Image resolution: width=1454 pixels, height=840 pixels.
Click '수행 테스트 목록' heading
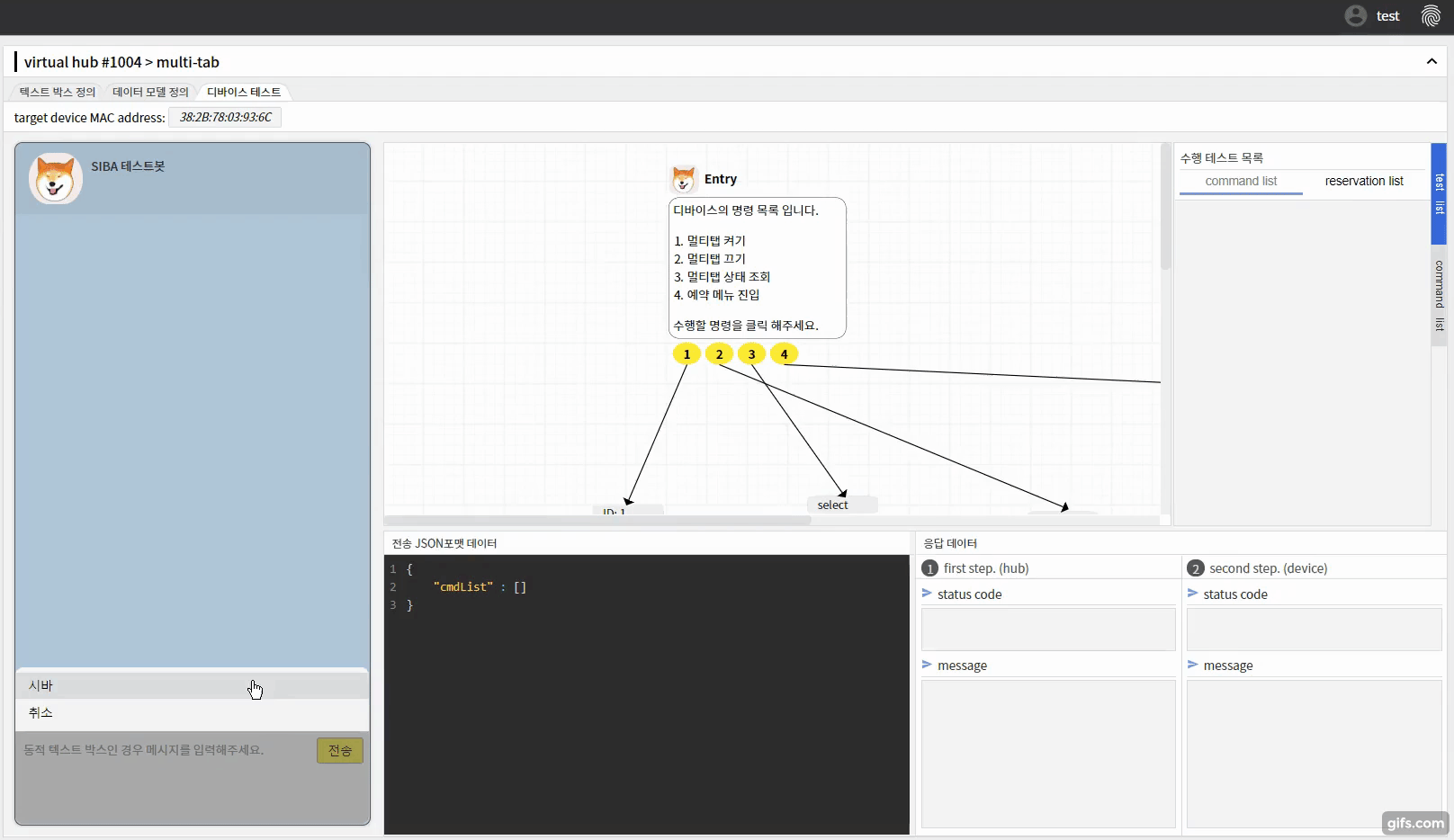1222,157
